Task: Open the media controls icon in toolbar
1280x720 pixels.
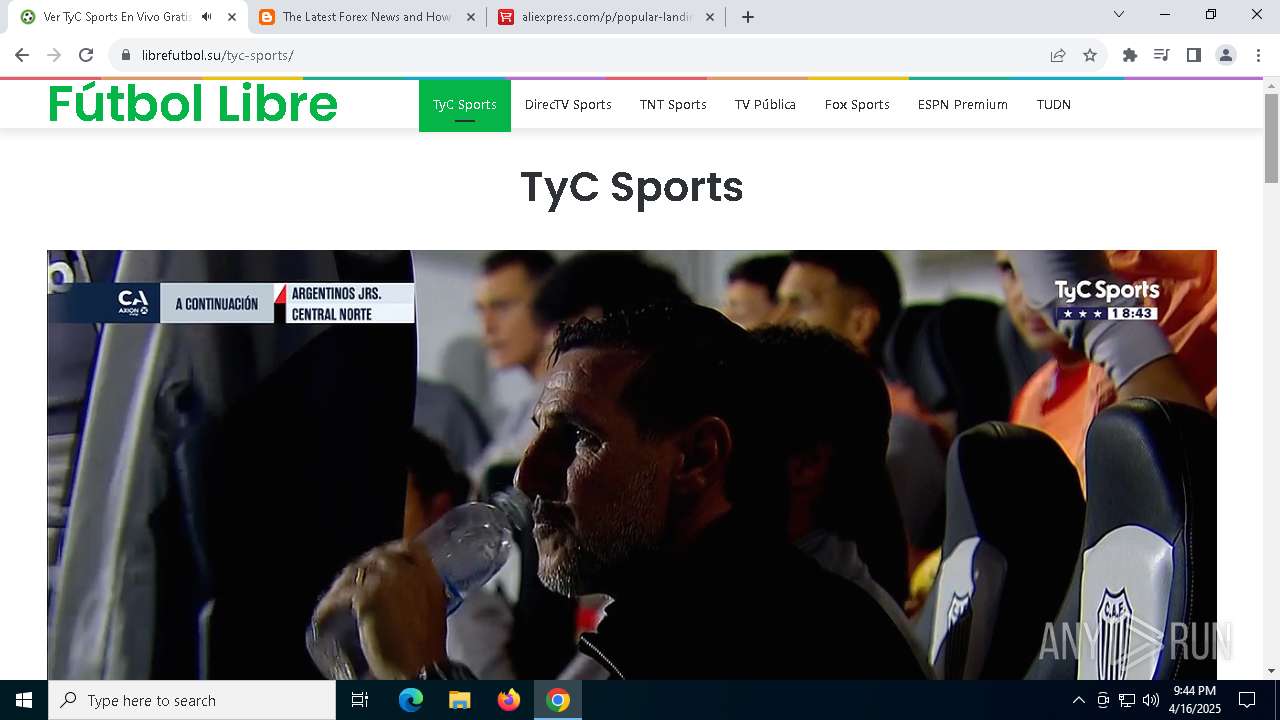Action: coord(1162,55)
